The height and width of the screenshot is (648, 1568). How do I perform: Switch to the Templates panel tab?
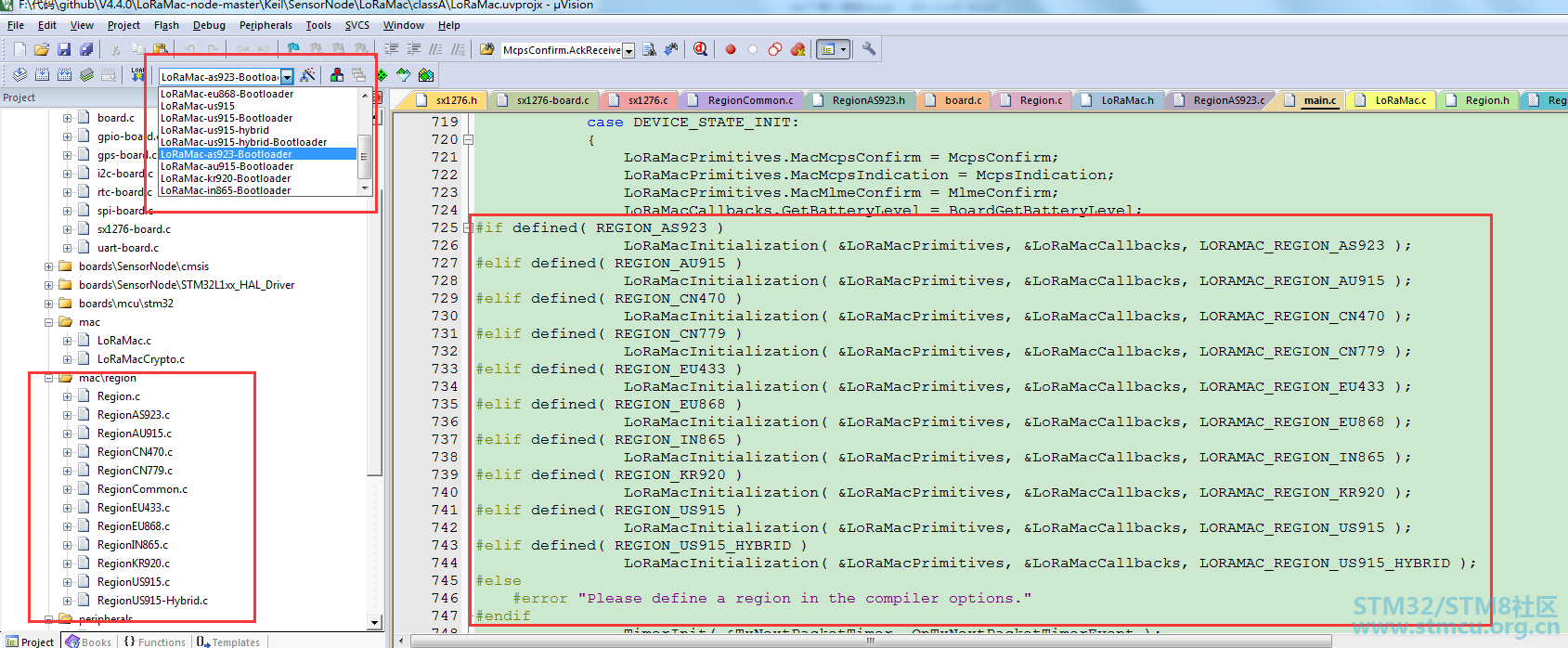pyautogui.click(x=228, y=642)
